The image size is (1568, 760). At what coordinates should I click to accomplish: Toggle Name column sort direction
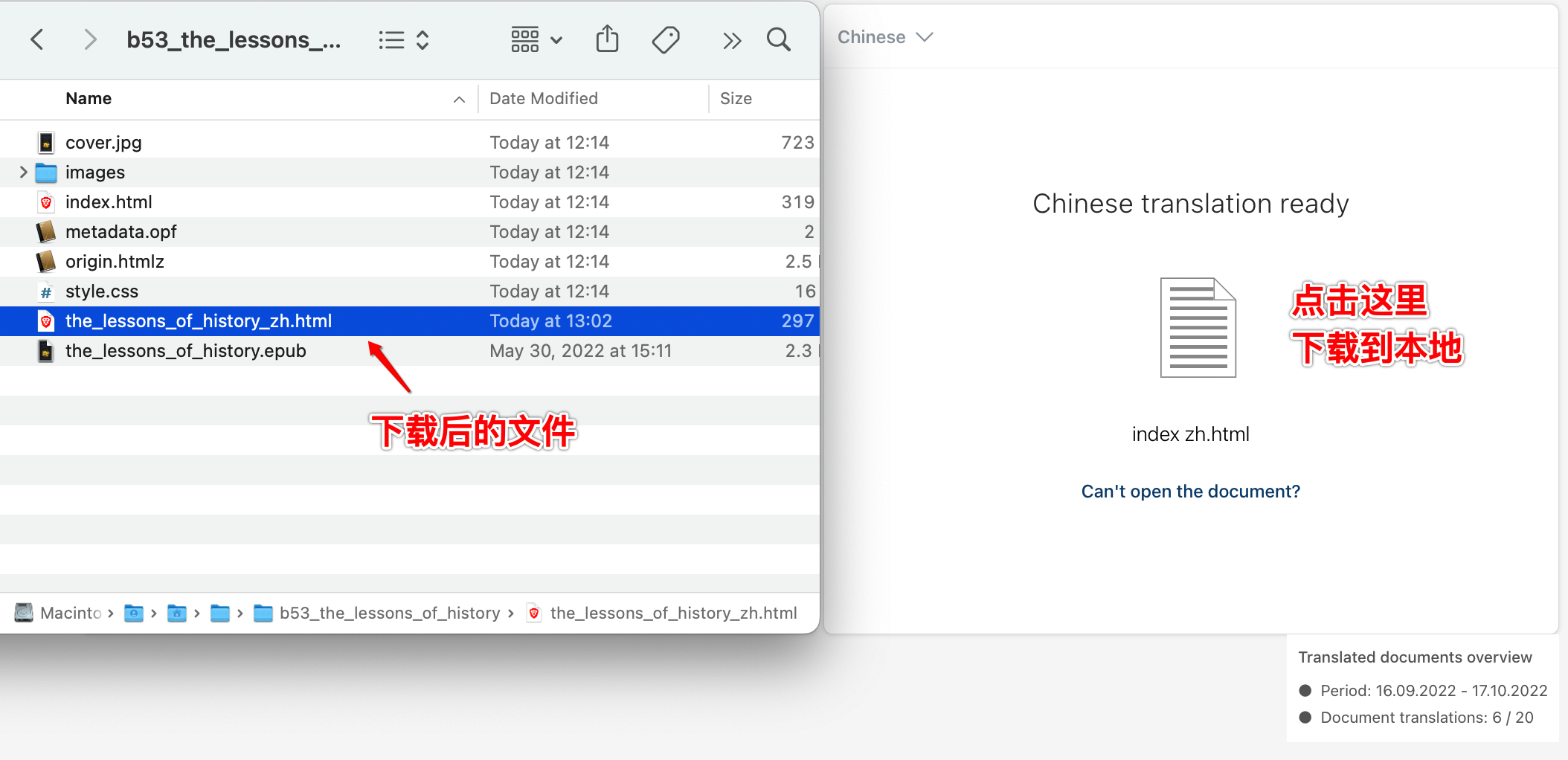(x=459, y=98)
